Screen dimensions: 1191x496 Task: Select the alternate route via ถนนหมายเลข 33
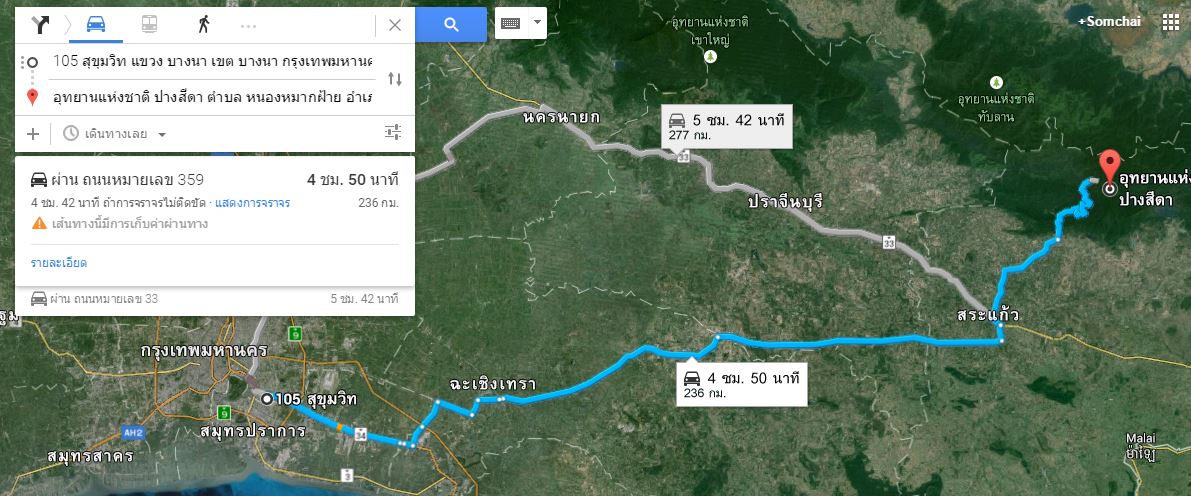215,299
